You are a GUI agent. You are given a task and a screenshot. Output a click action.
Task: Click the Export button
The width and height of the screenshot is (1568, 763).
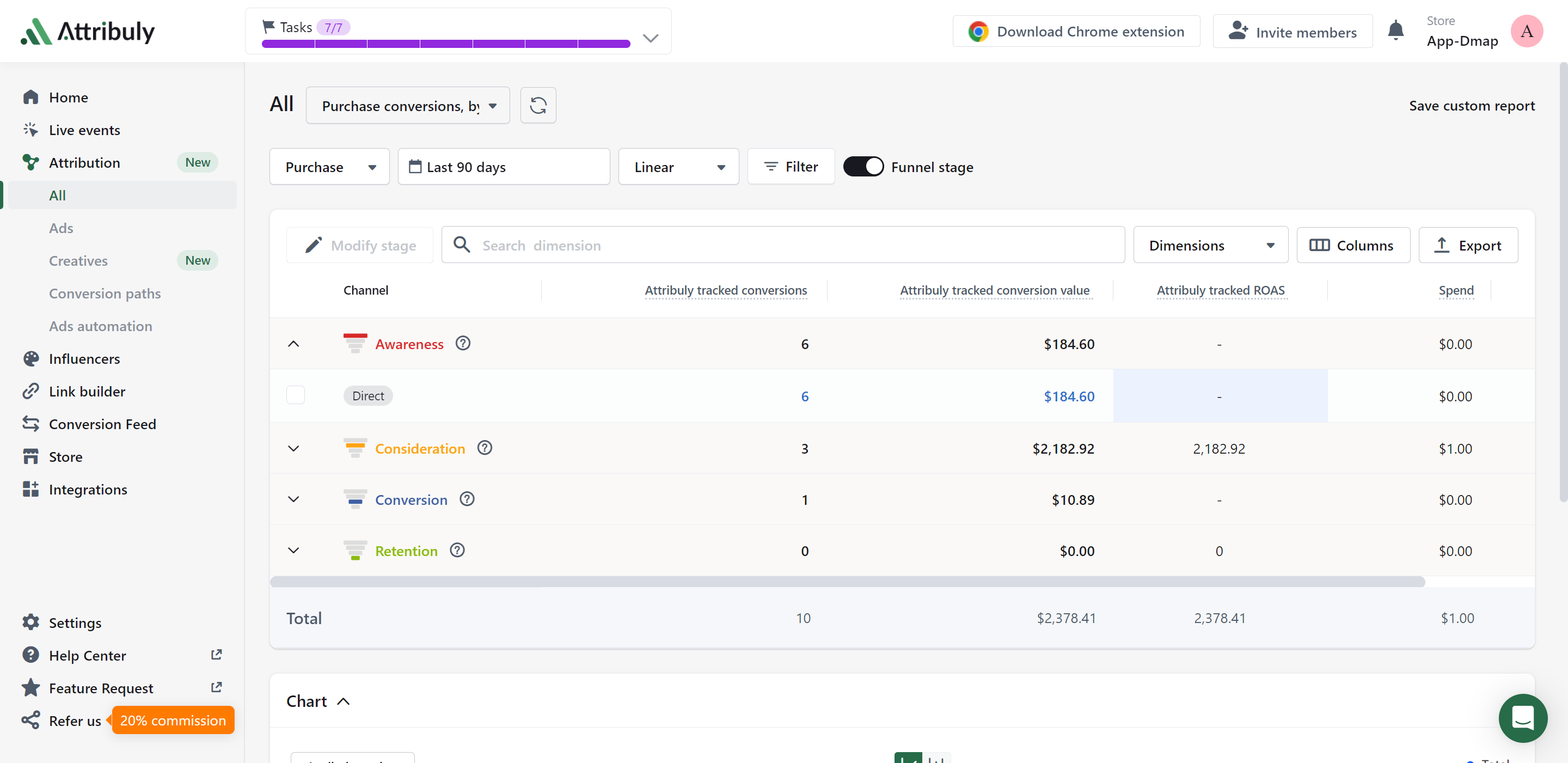(1468, 245)
